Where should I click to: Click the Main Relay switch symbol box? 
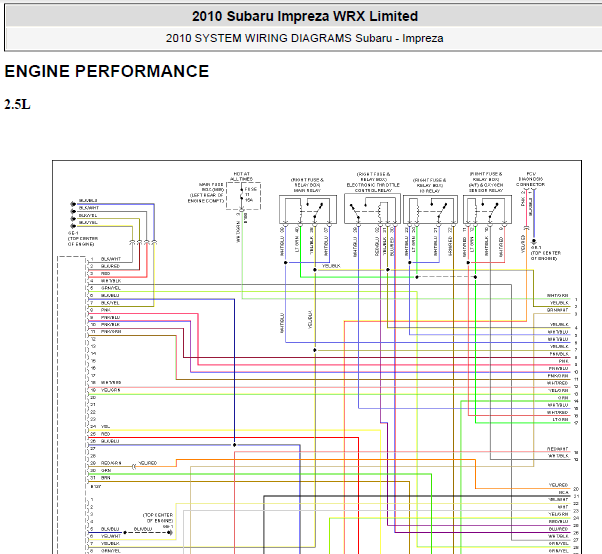tap(308, 210)
